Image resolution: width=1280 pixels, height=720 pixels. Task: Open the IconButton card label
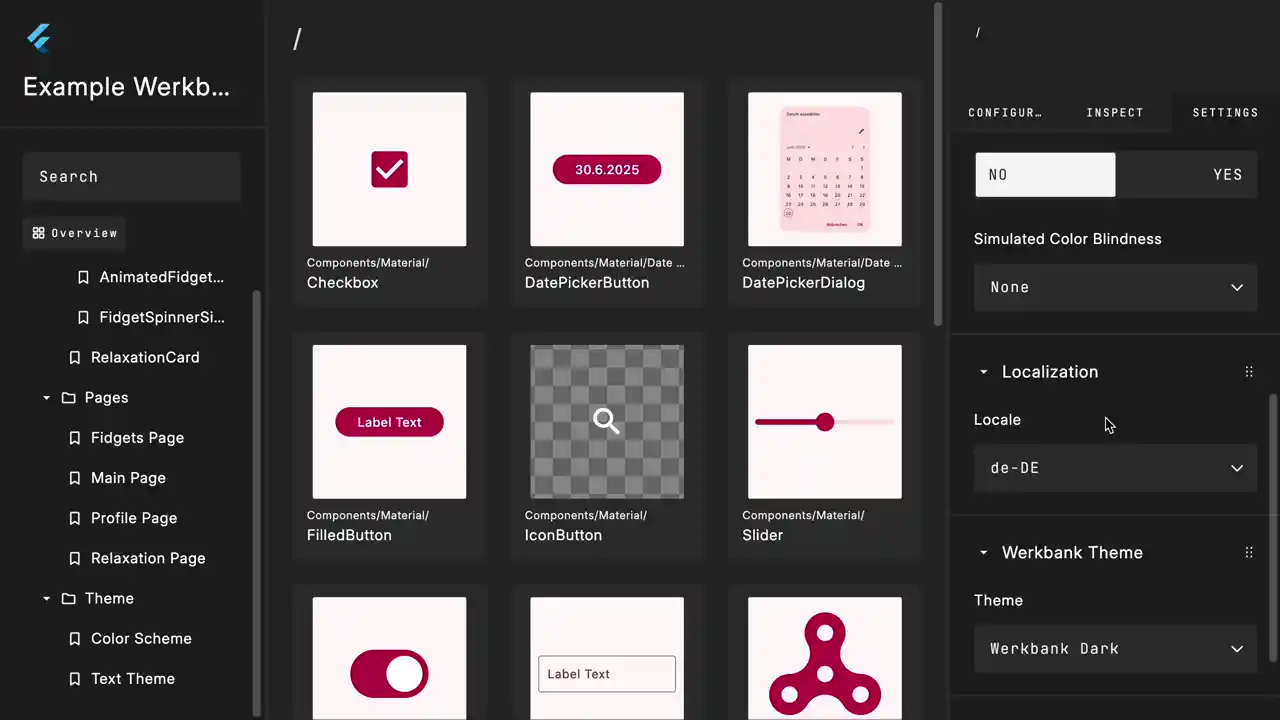pos(563,535)
